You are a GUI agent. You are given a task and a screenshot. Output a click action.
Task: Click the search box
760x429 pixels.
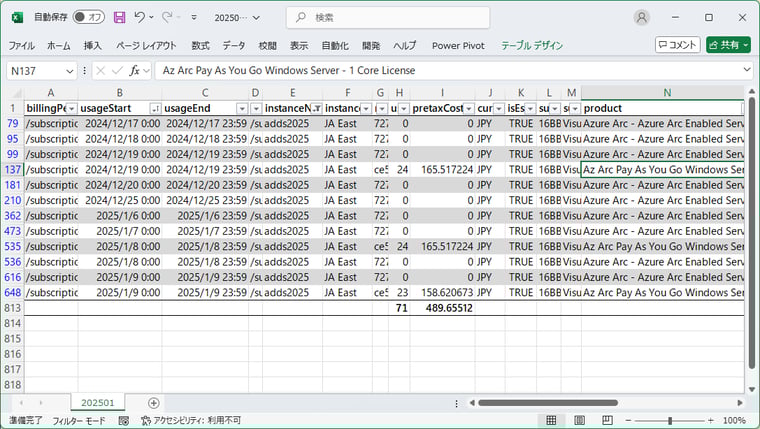coord(388,17)
